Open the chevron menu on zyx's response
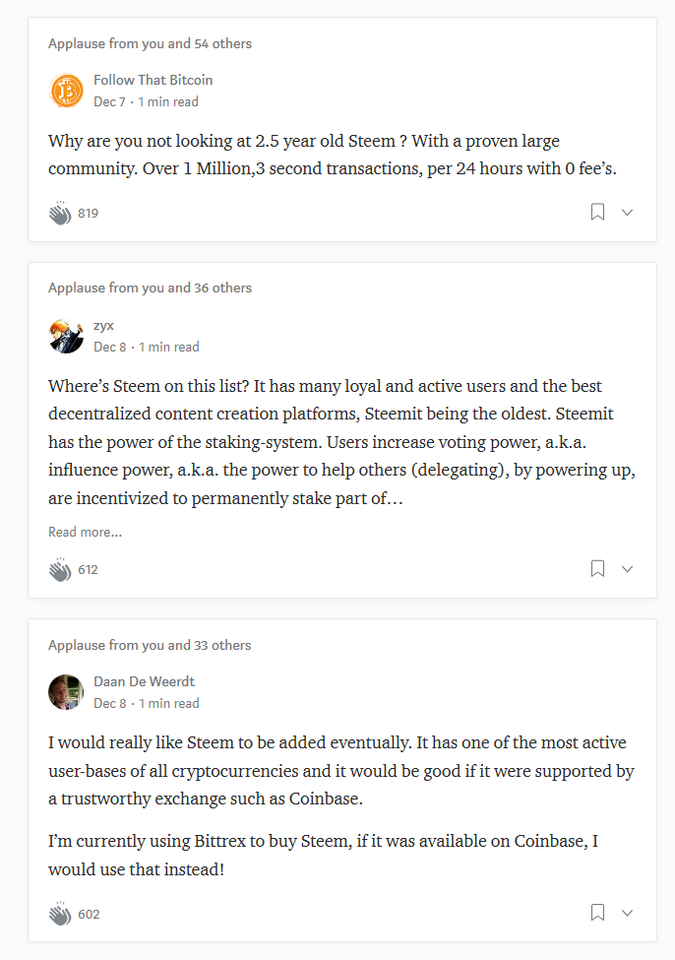Image resolution: width=675 pixels, height=960 pixels. tap(627, 569)
